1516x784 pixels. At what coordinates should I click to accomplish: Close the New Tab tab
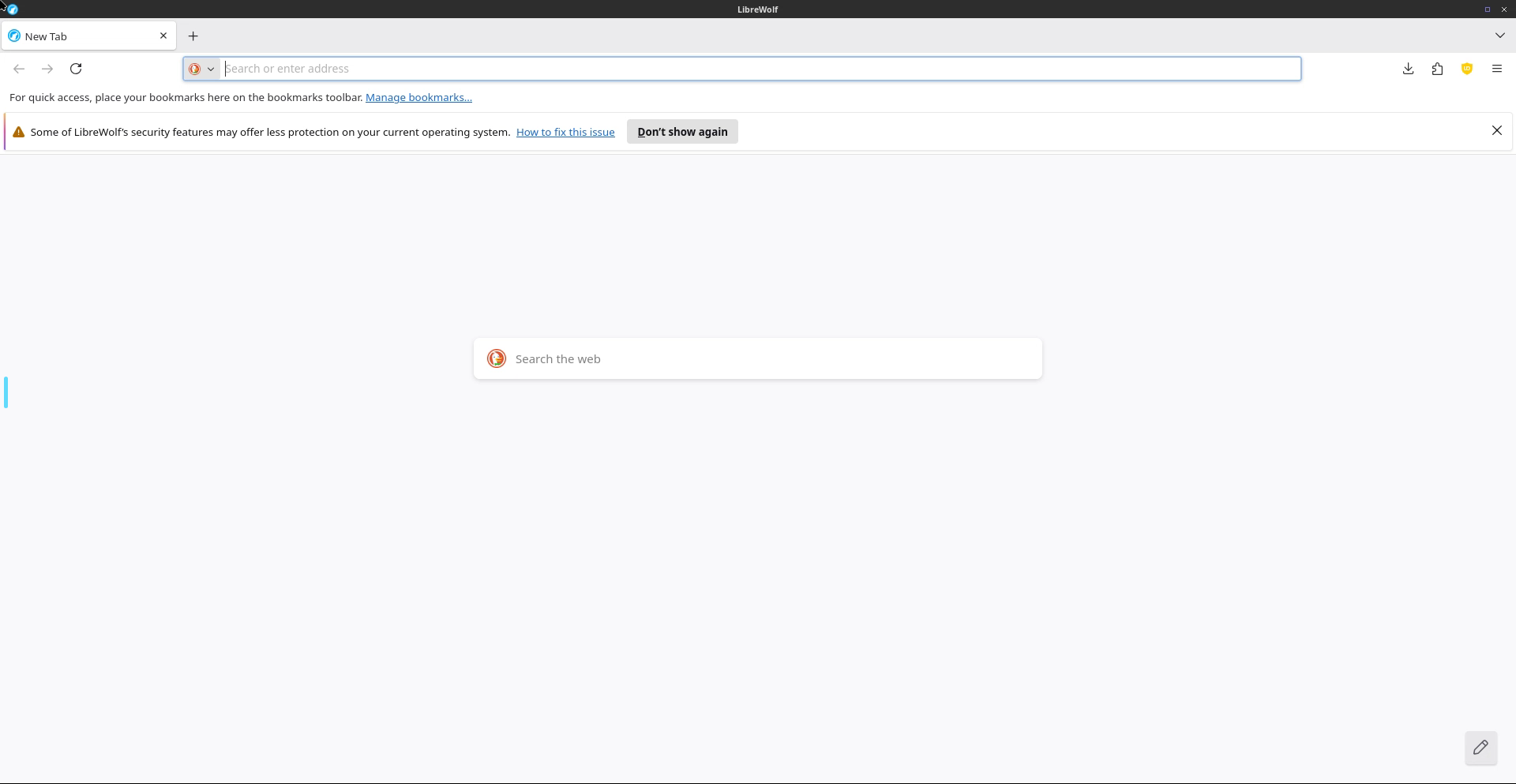[x=163, y=36]
